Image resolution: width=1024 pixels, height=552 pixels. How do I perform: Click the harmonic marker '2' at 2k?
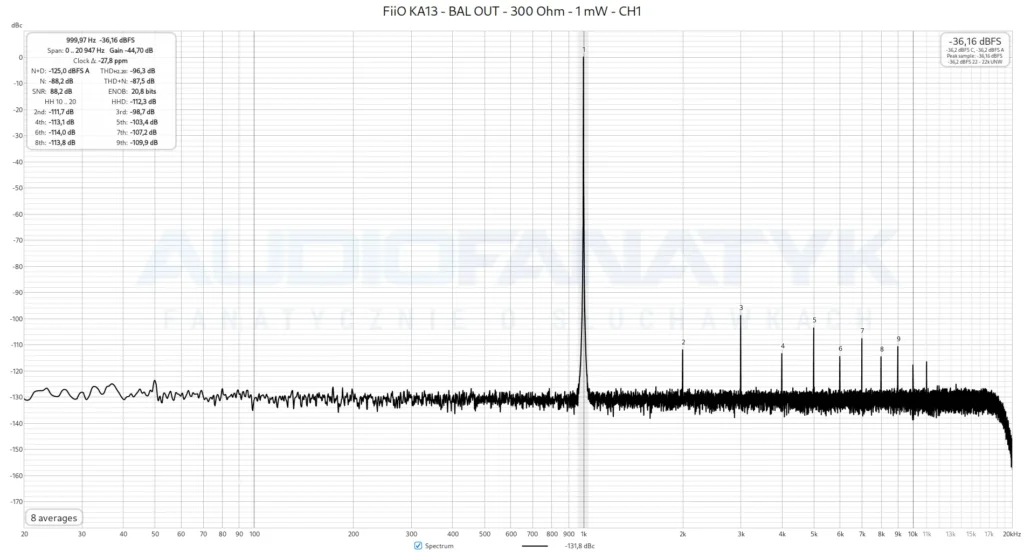pos(683,342)
